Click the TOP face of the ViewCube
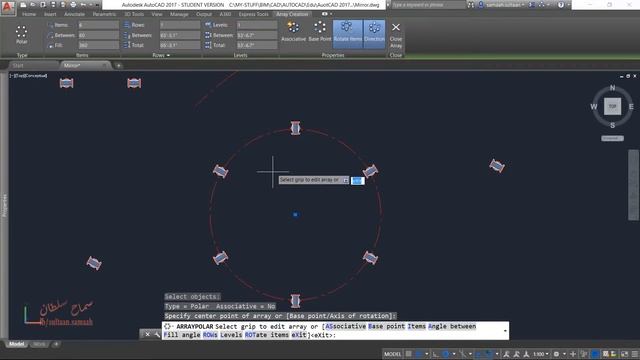 pos(612,106)
